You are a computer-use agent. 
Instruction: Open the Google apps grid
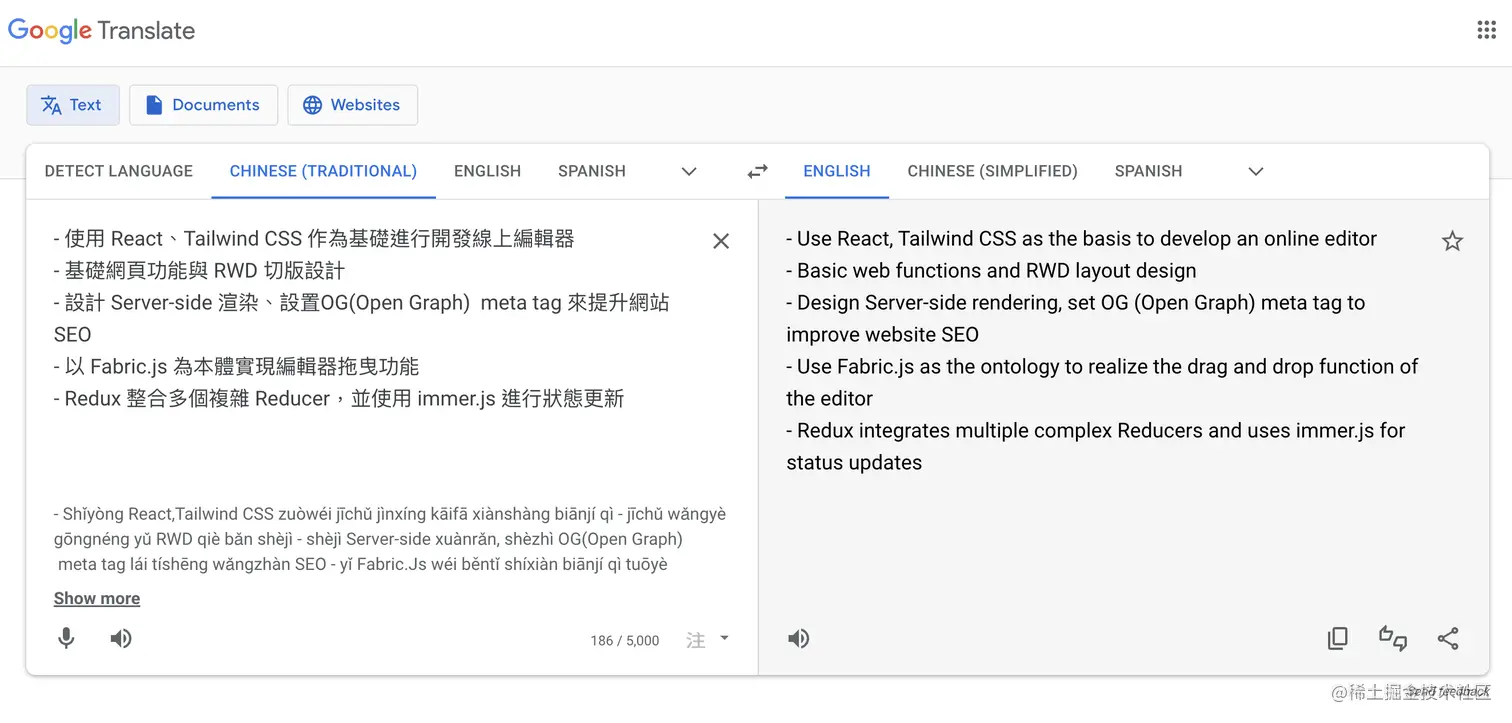coord(1486,30)
